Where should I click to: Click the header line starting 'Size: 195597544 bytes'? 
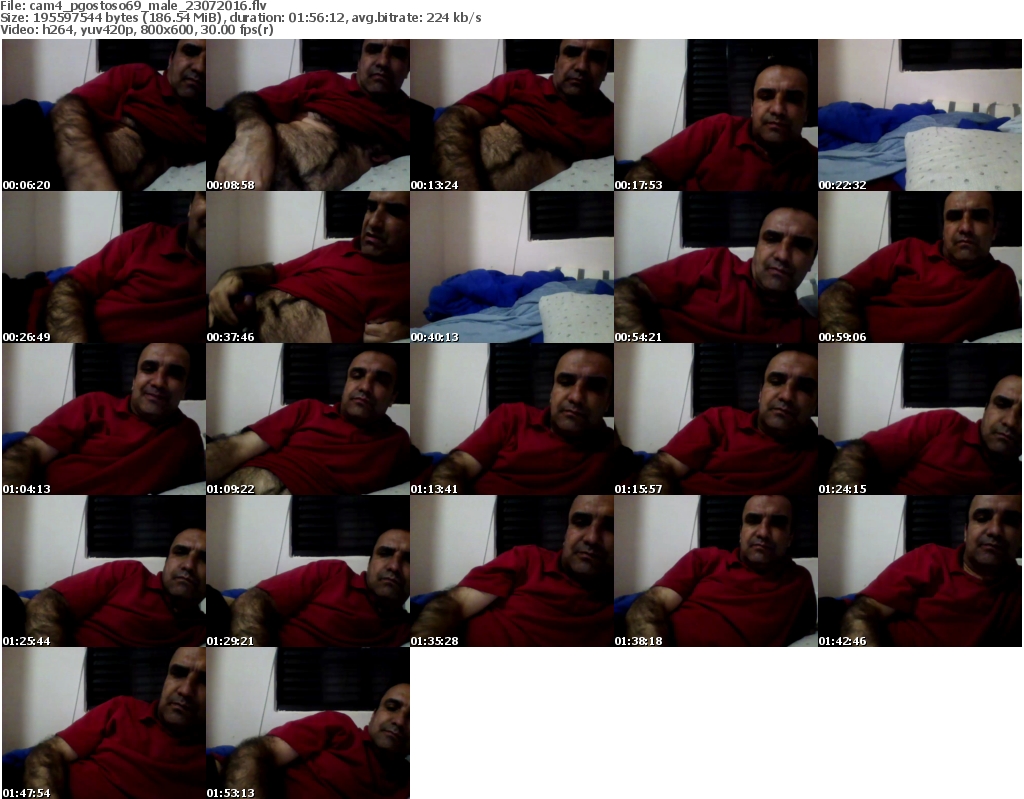tap(241, 18)
